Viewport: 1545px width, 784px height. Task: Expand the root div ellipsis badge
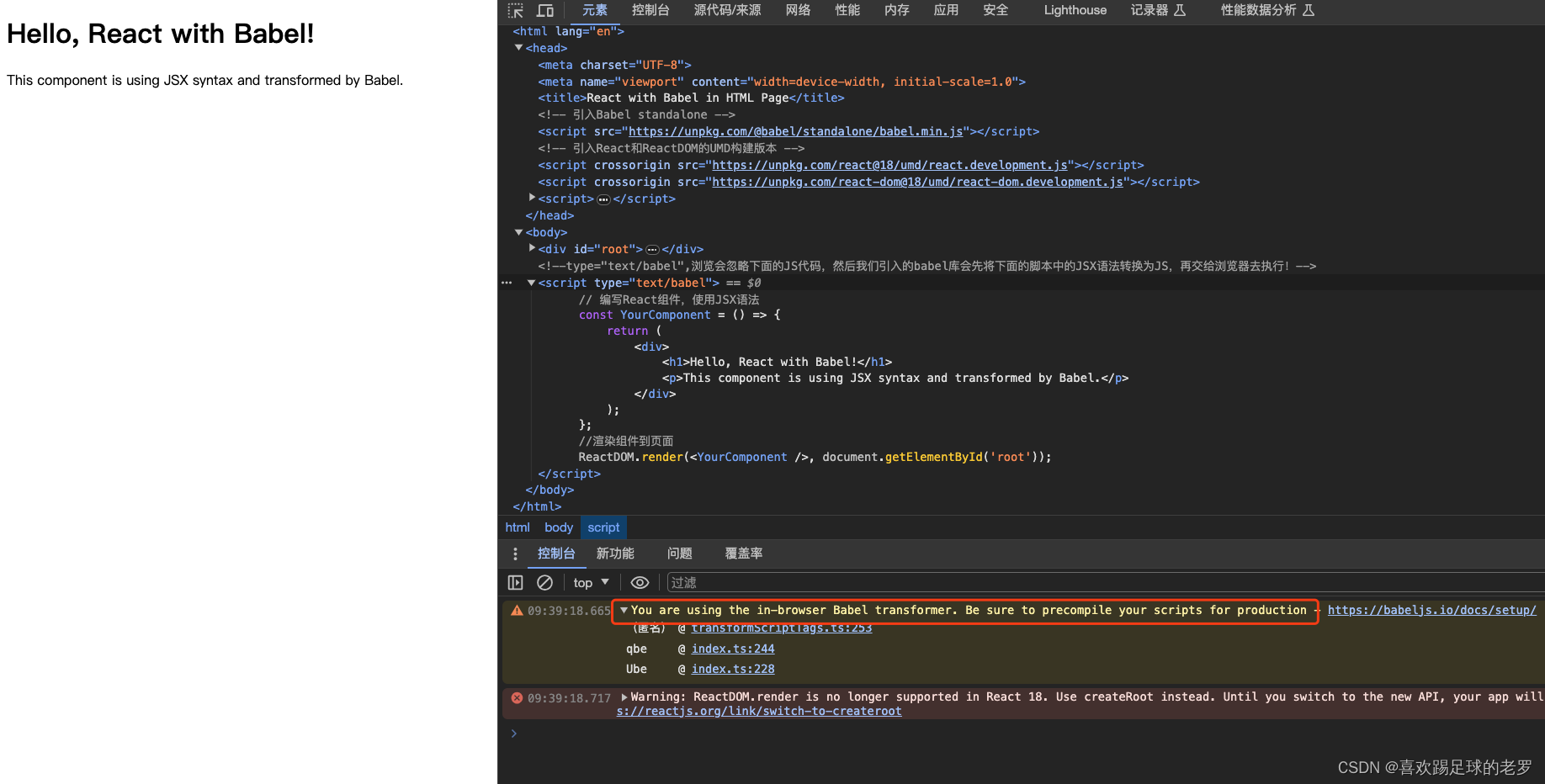(652, 250)
